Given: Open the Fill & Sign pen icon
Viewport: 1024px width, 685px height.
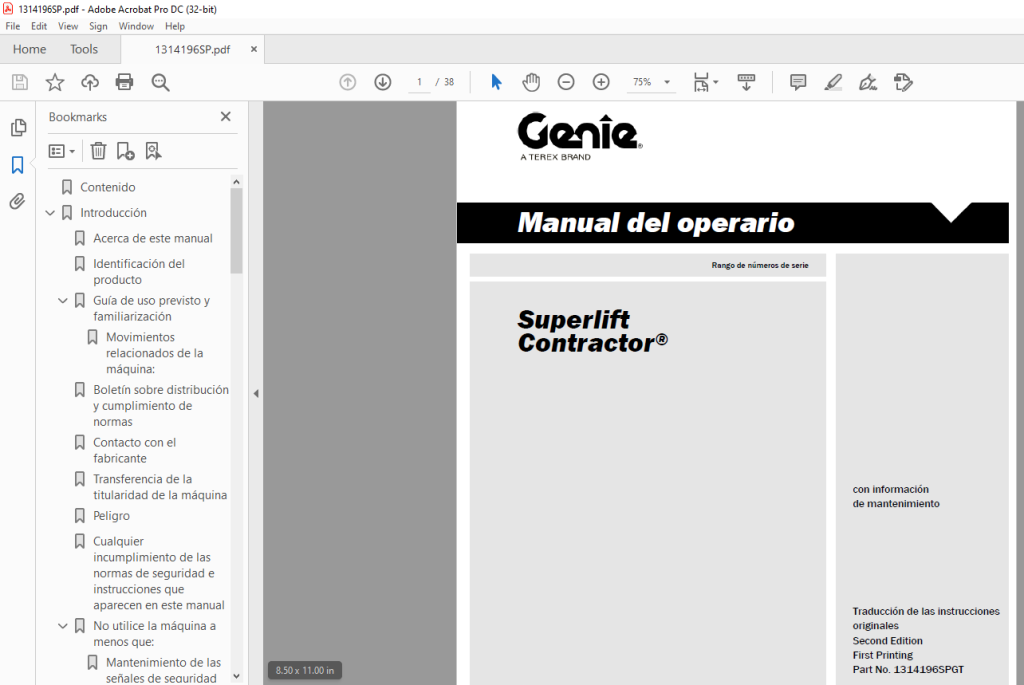Looking at the screenshot, I should tap(868, 82).
